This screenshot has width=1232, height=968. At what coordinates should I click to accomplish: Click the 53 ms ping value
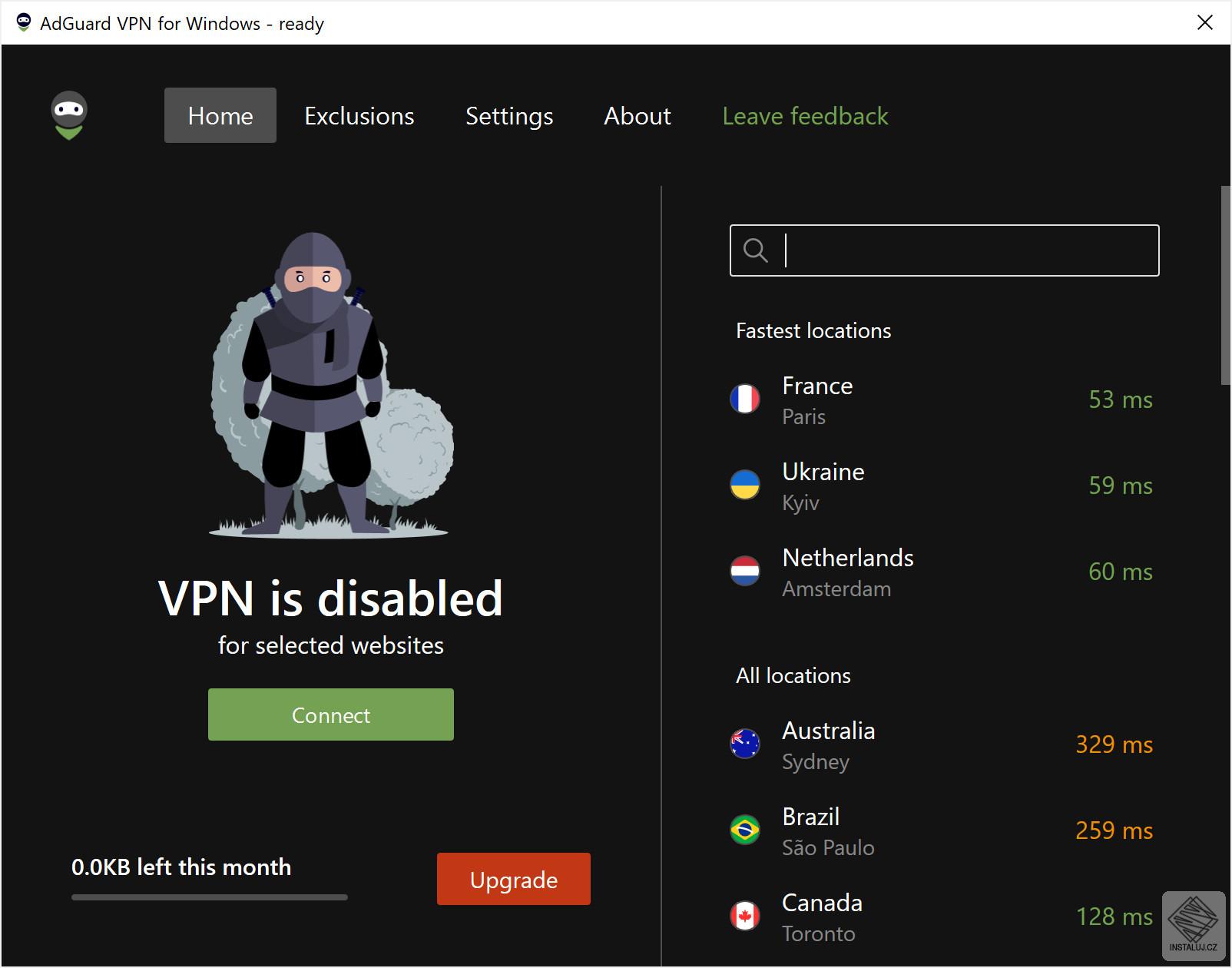pyautogui.click(x=1121, y=399)
